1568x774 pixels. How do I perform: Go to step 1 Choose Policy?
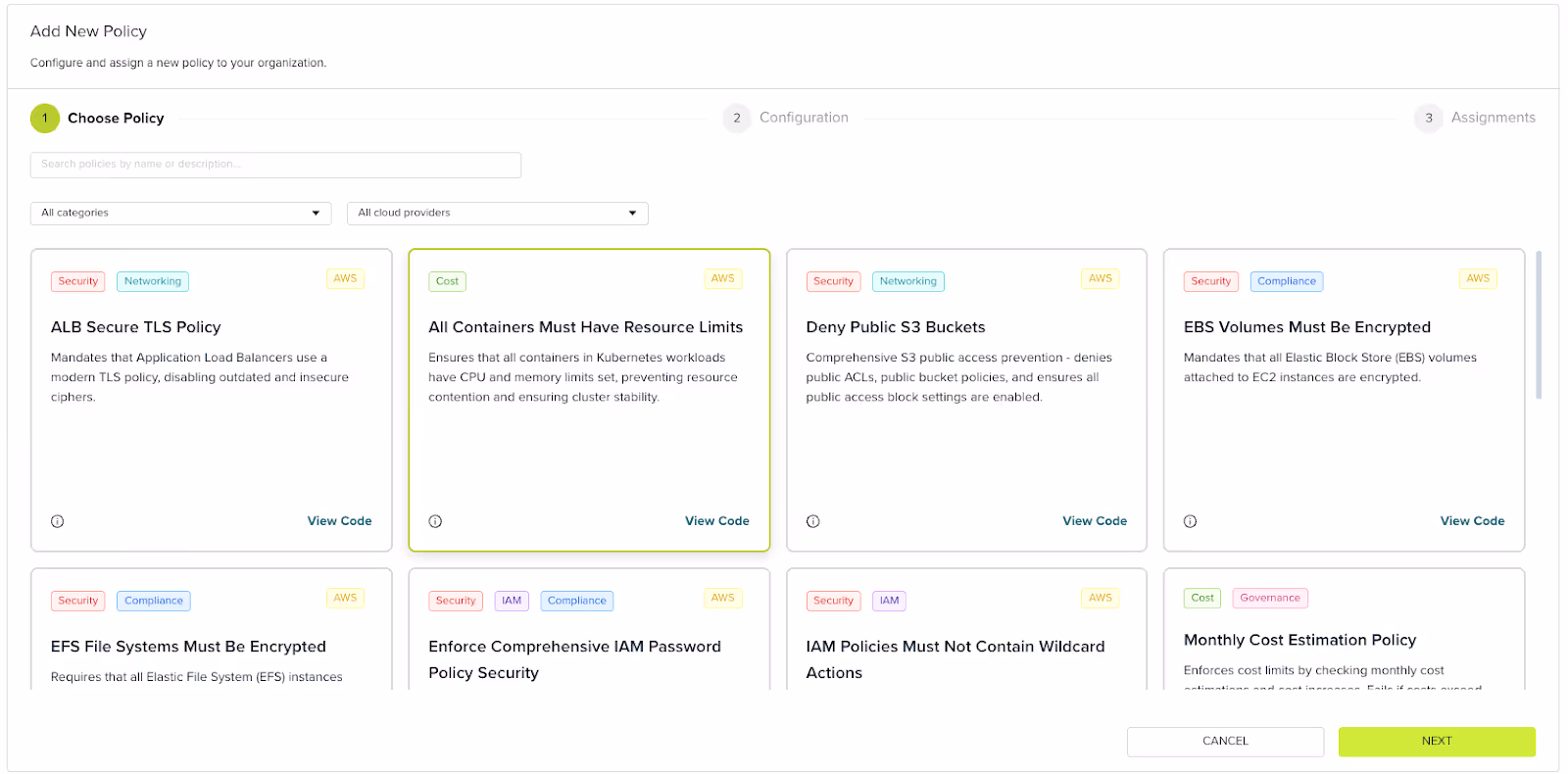click(98, 118)
